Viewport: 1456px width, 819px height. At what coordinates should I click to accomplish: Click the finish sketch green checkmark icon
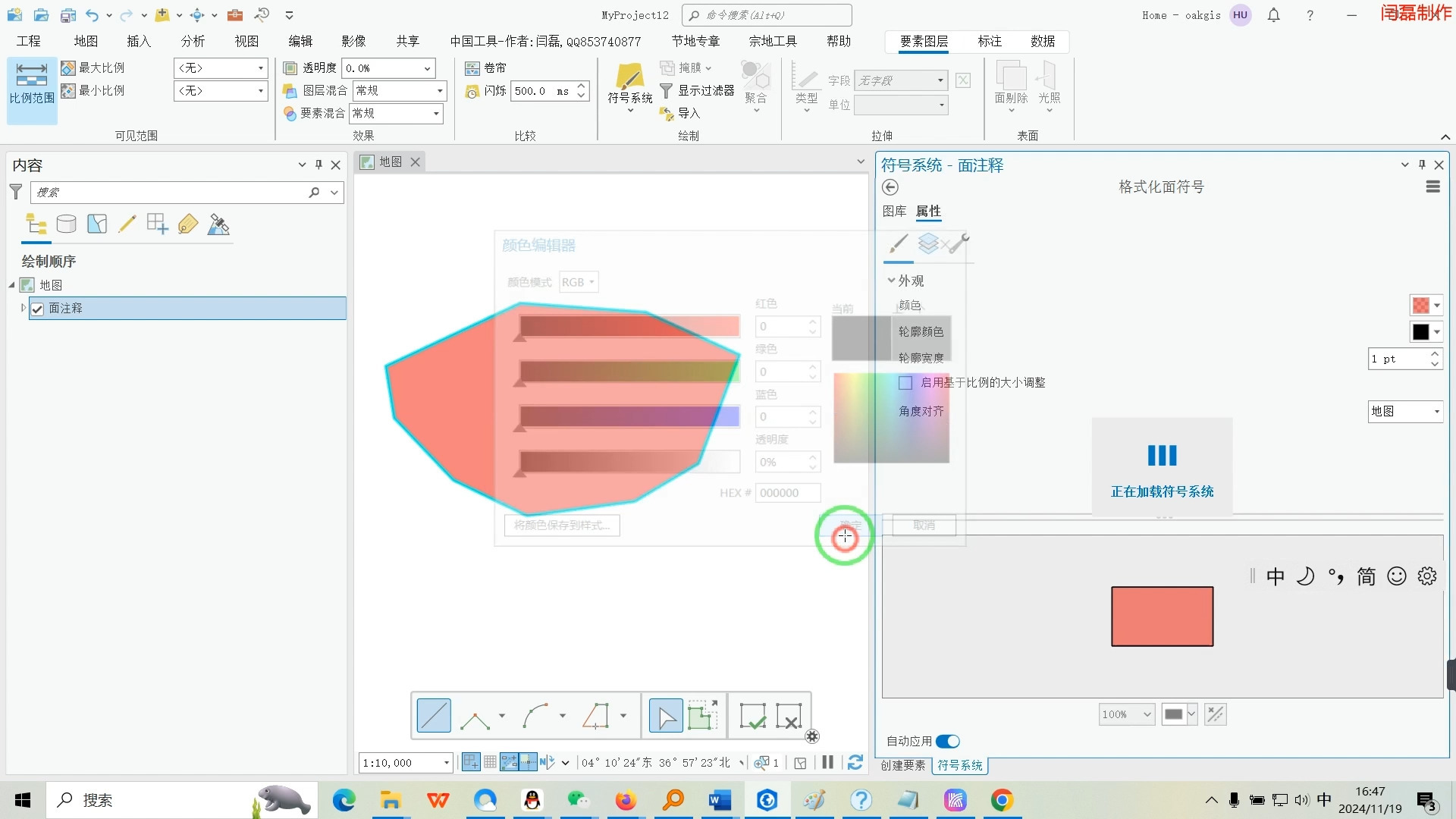click(x=752, y=715)
